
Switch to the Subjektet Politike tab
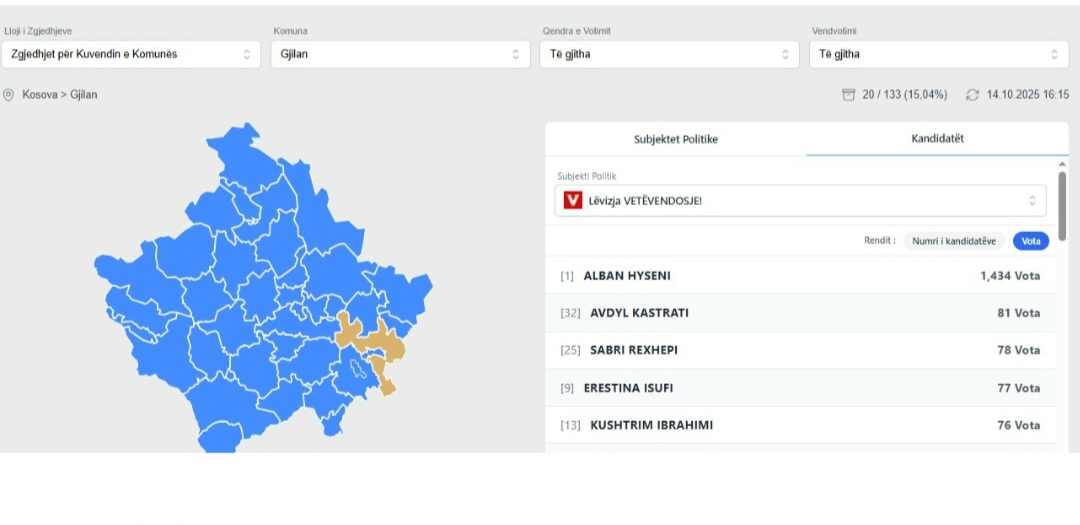(x=676, y=139)
